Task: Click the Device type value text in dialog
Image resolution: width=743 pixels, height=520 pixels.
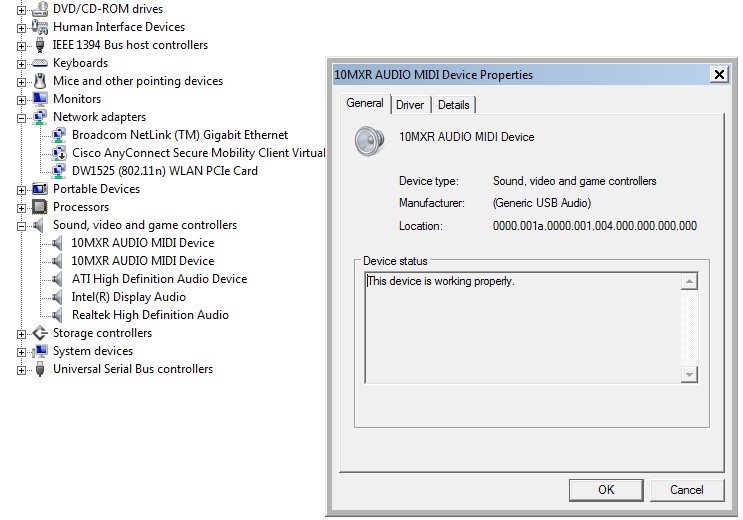Action: (574, 181)
